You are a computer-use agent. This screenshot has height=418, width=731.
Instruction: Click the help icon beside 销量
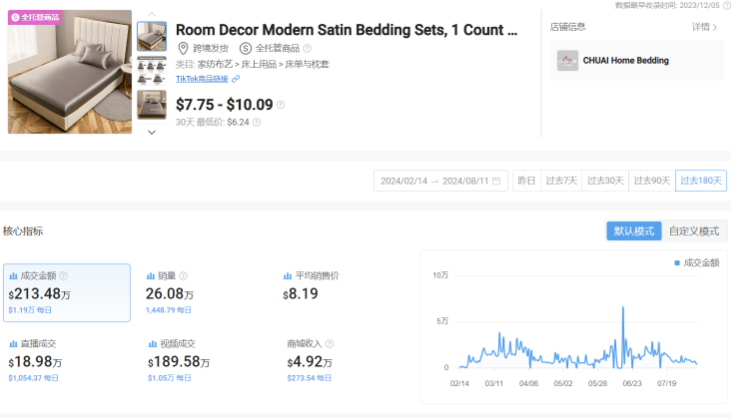coord(183,275)
